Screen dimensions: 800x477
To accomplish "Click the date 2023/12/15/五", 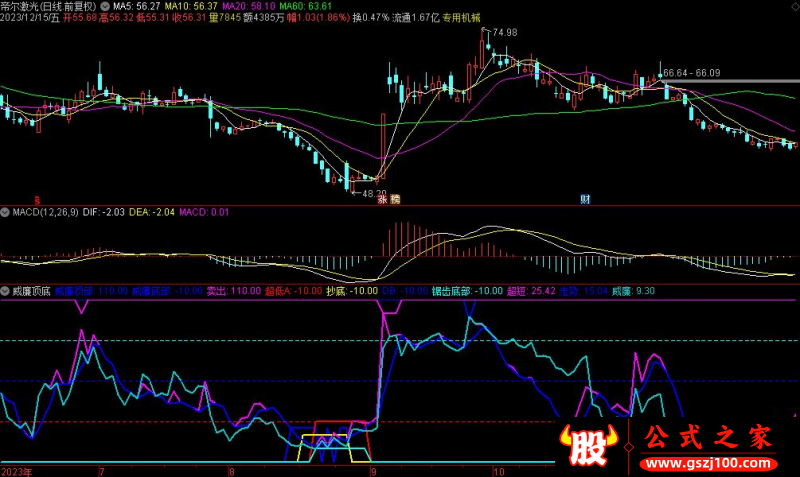I will [30, 17].
